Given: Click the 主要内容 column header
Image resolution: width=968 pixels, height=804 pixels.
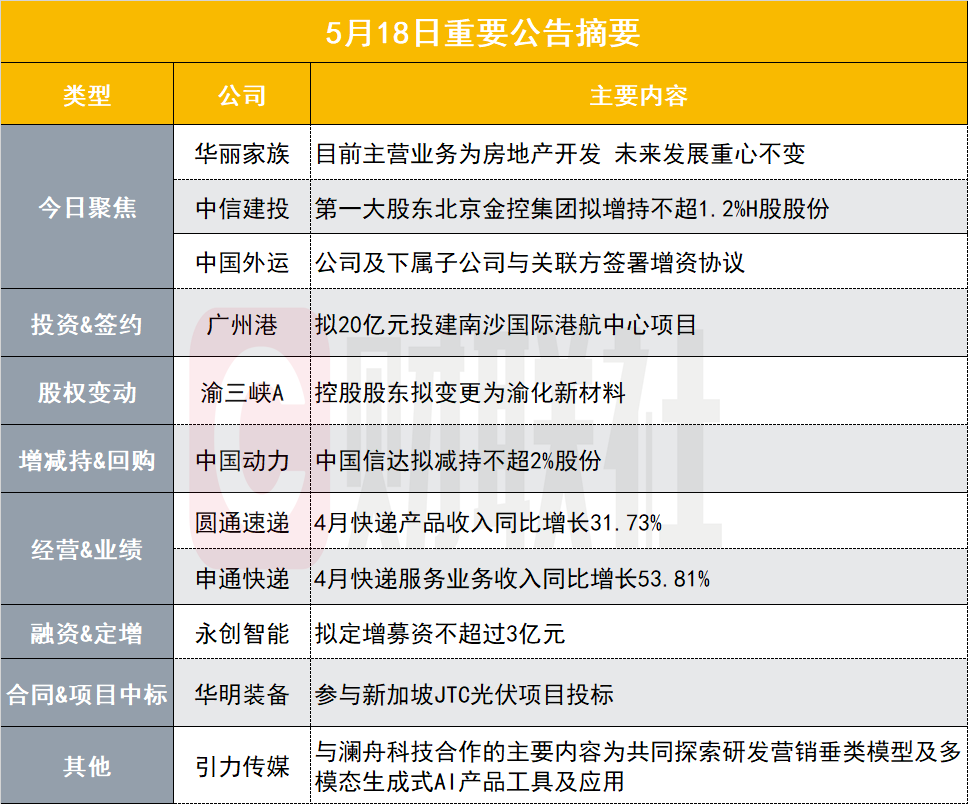Looking at the screenshot, I should coord(638,96).
